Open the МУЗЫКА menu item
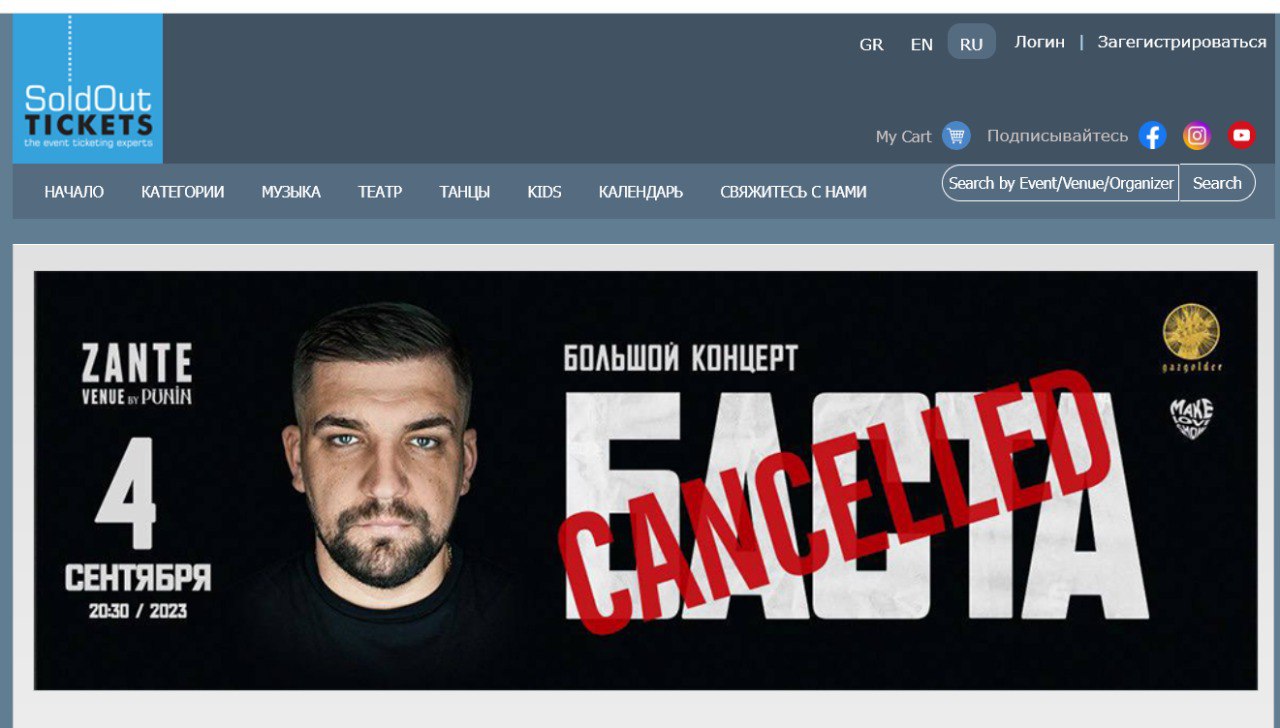Screen dimensions: 1280x728 pyautogui.click(x=291, y=192)
